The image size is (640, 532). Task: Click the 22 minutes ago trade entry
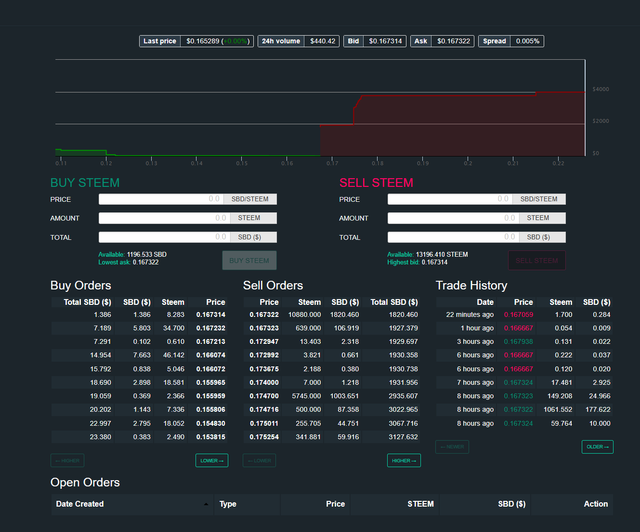(524, 315)
